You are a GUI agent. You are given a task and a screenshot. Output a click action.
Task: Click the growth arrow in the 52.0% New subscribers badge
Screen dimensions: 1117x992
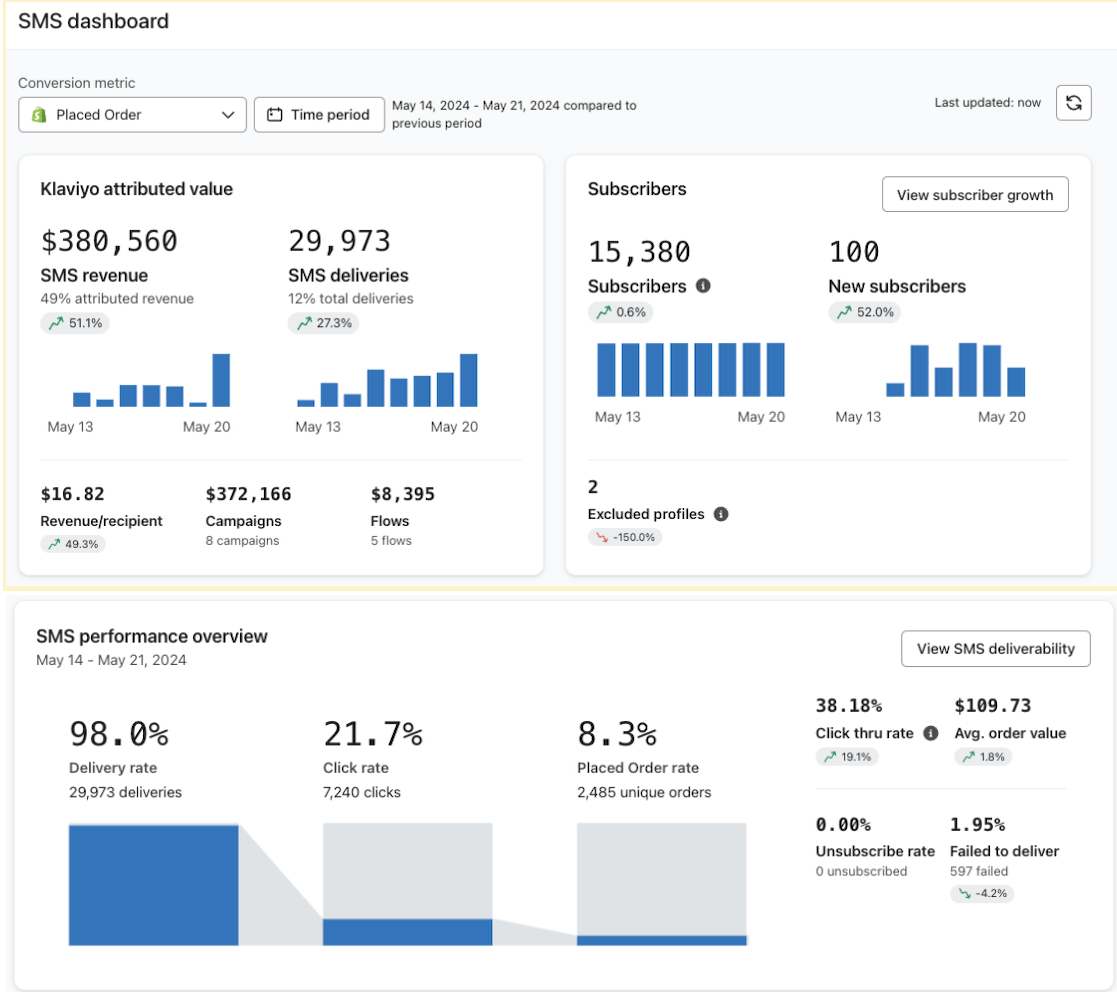[846, 312]
